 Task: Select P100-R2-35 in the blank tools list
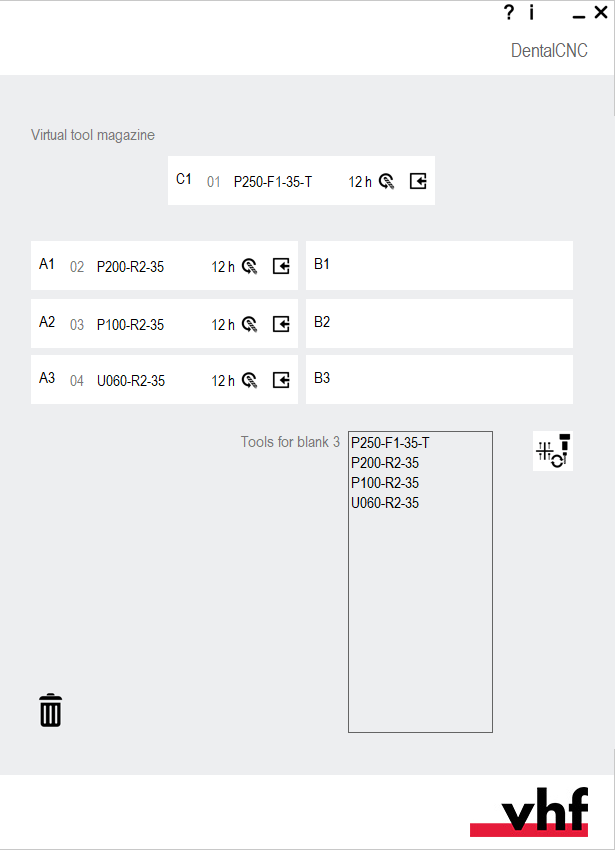(385, 483)
